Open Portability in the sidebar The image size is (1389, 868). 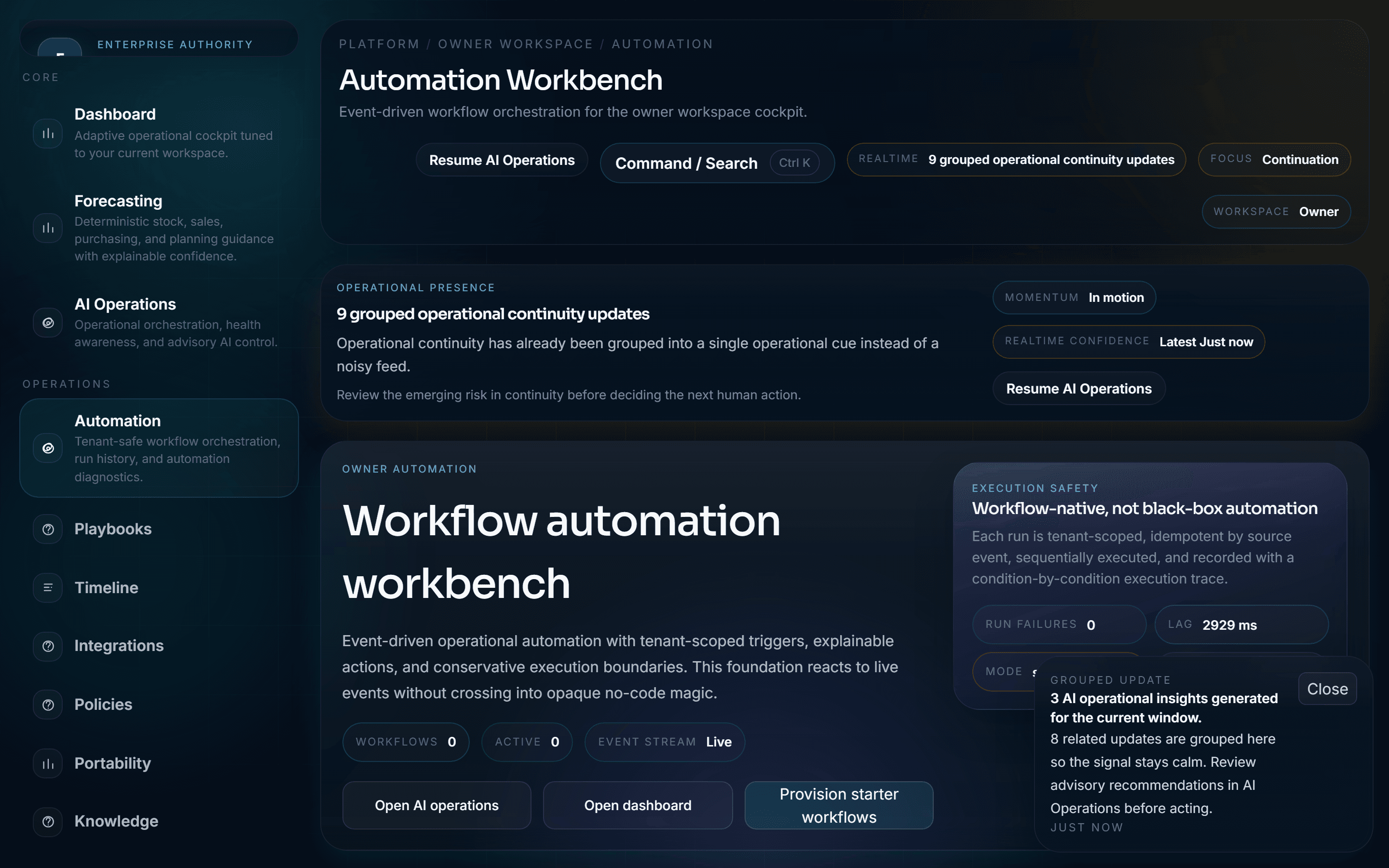[x=159, y=763]
